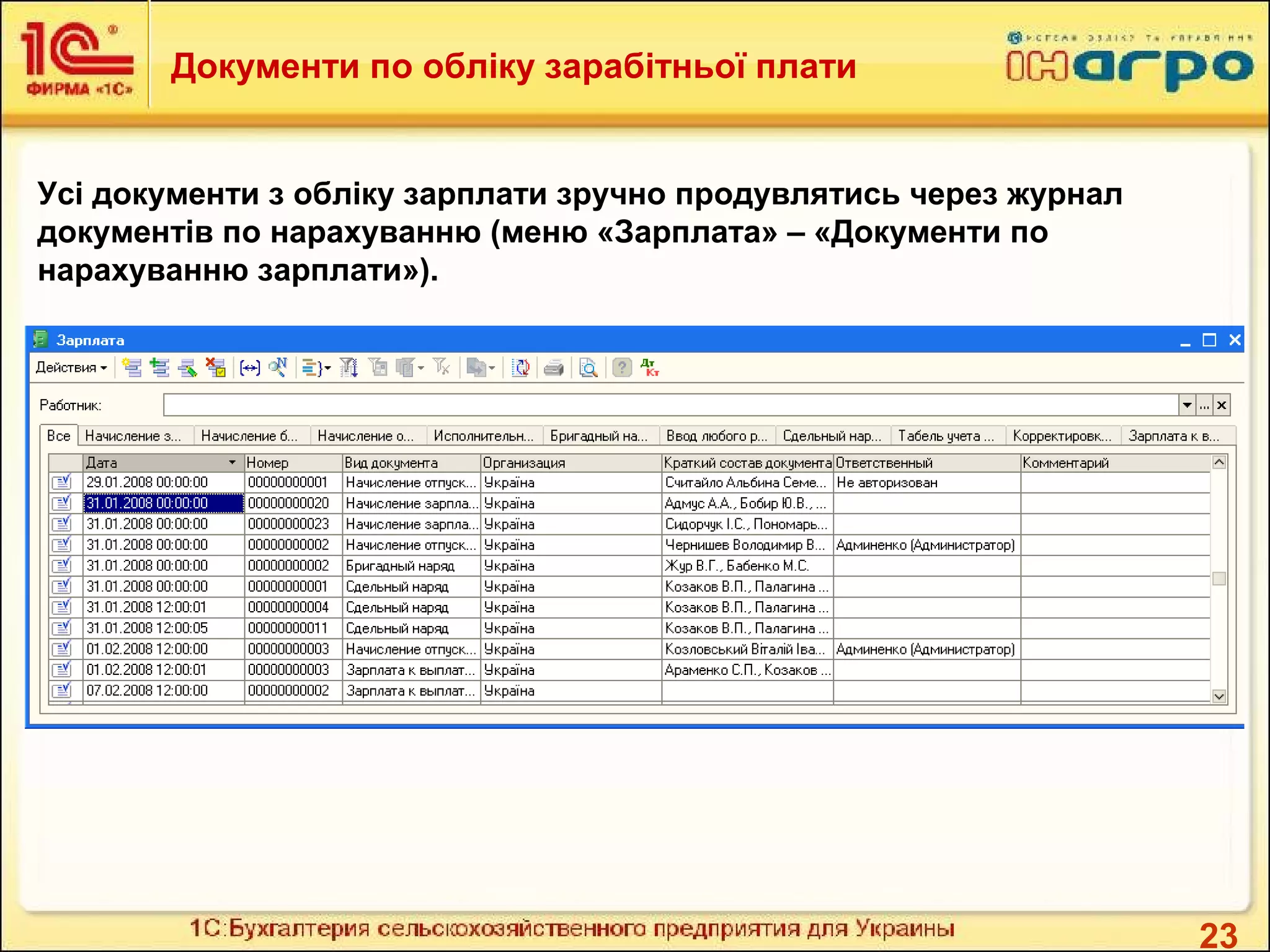Select the row dated 29.01.2008 00:00:00
Screen dimensions: 1270x952
click(629, 483)
